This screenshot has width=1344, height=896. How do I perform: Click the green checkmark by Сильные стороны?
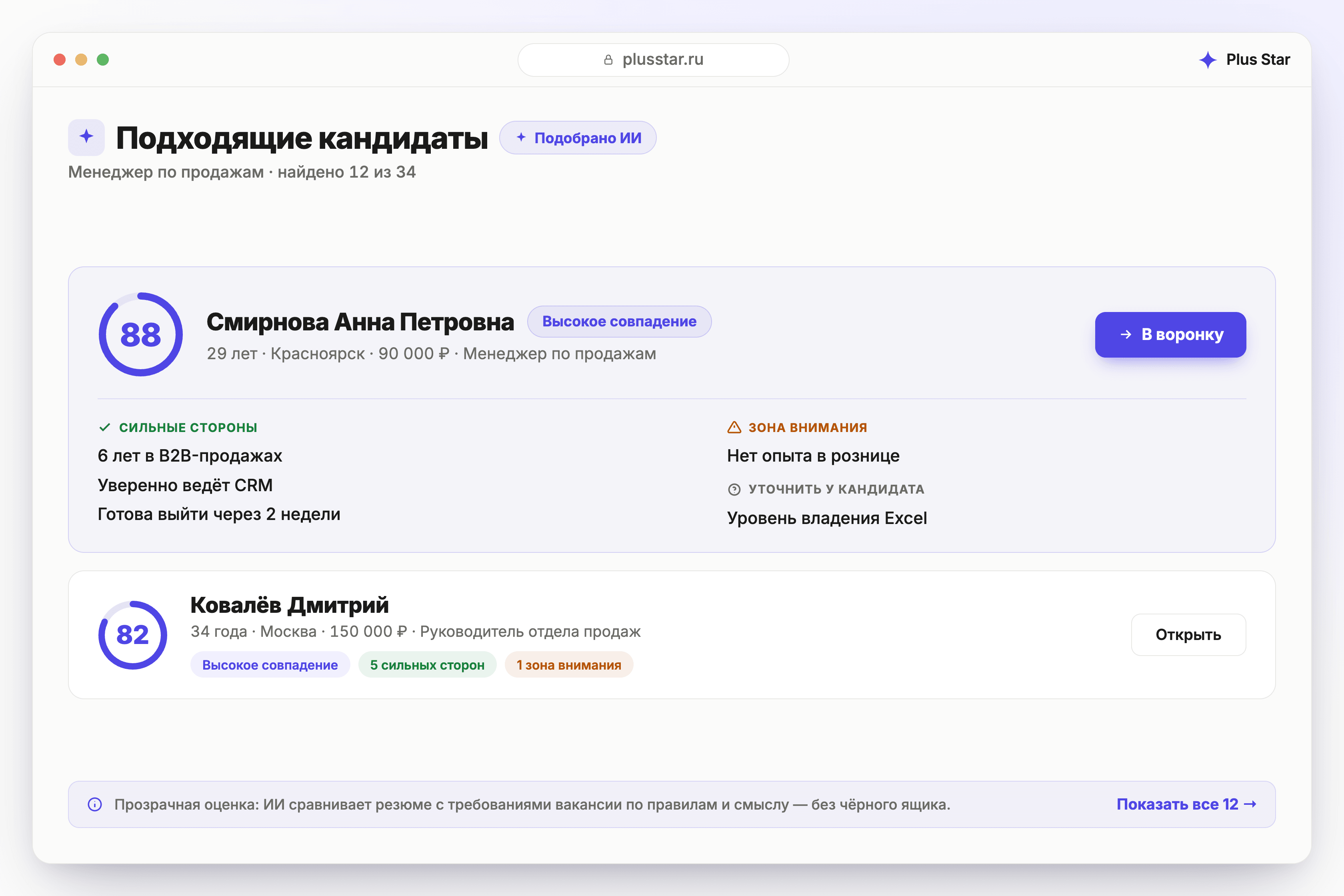(104, 427)
